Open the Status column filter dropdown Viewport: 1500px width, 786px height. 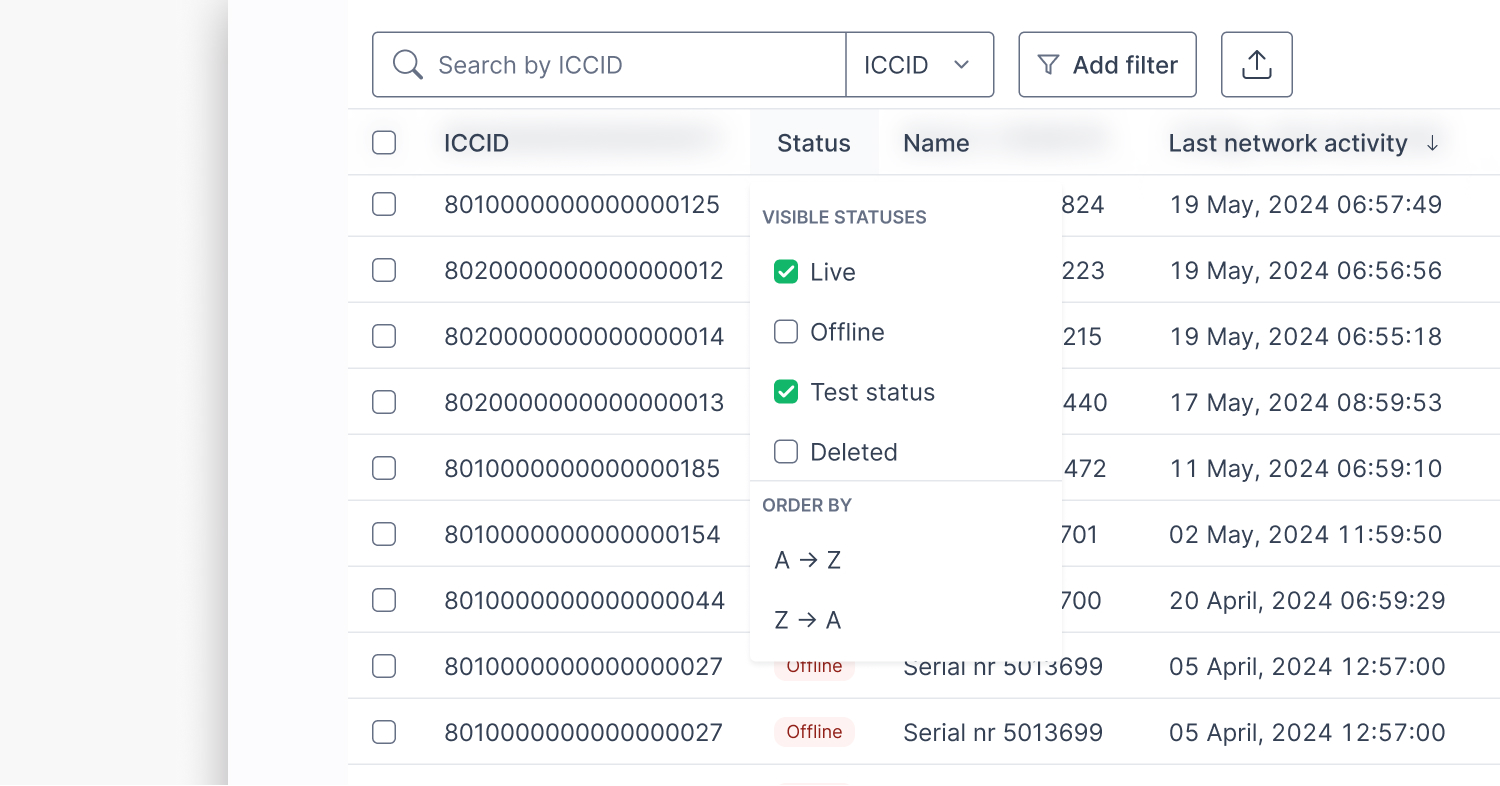(813, 142)
